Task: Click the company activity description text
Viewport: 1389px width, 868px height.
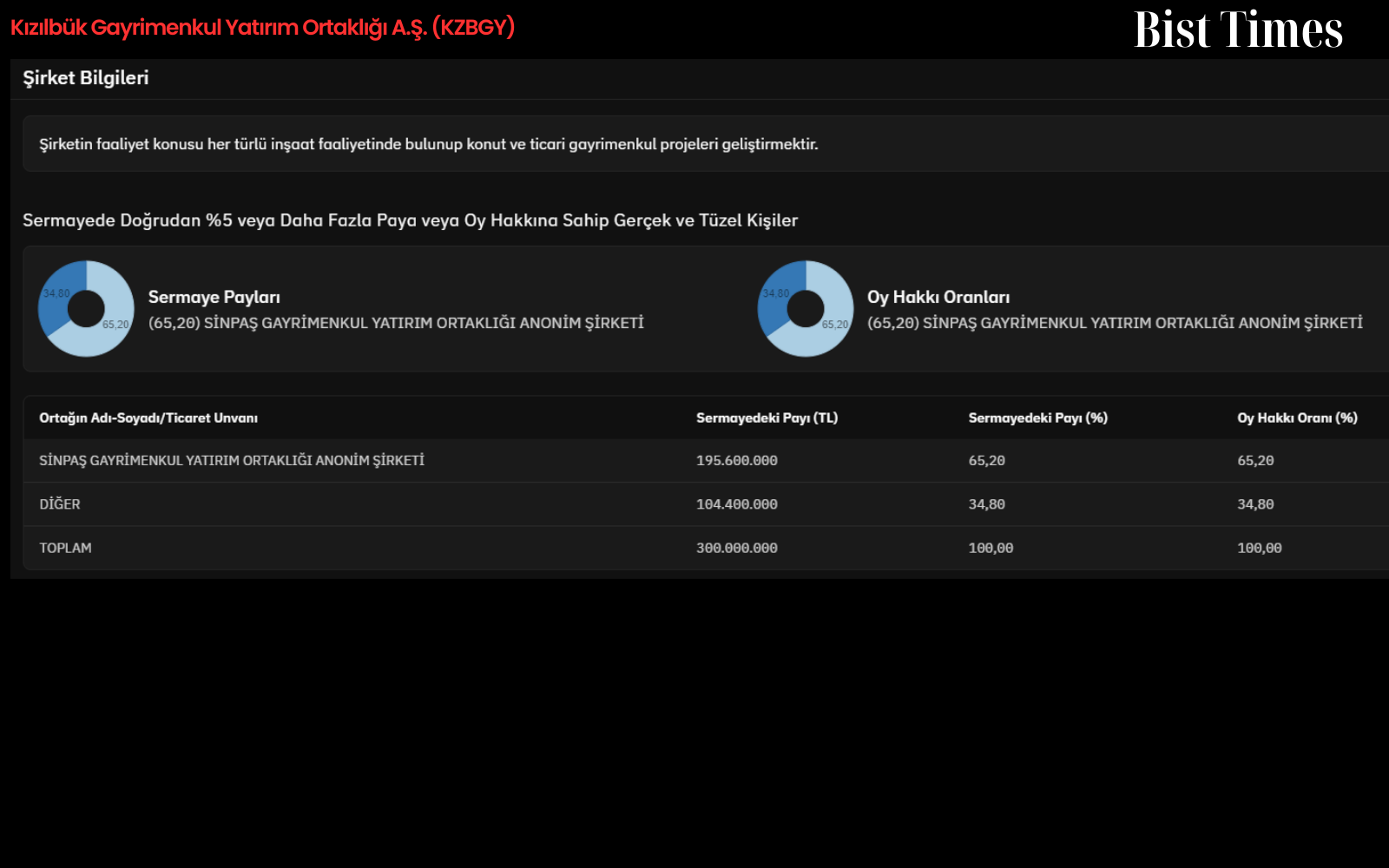Action: coord(428,144)
